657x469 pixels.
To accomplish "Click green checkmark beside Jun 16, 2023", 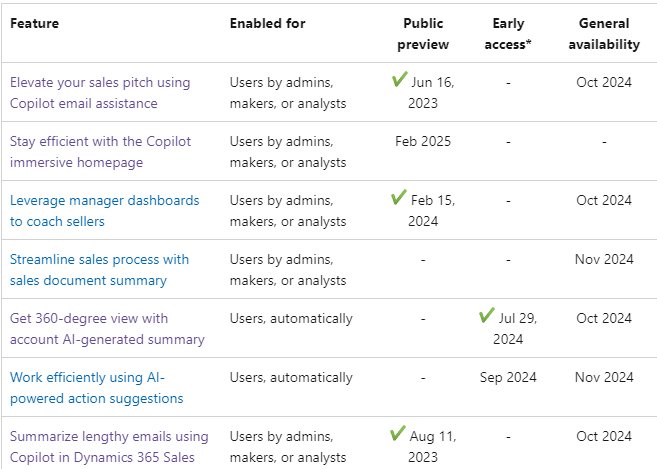I will [399, 79].
